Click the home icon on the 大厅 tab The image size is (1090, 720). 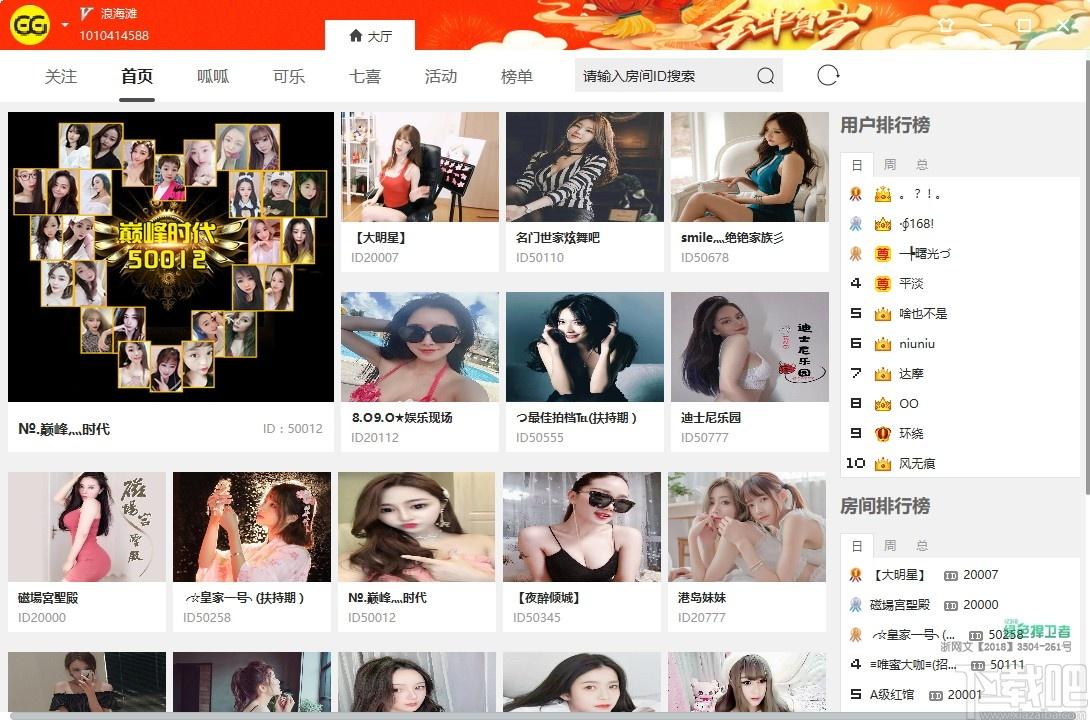point(356,35)
